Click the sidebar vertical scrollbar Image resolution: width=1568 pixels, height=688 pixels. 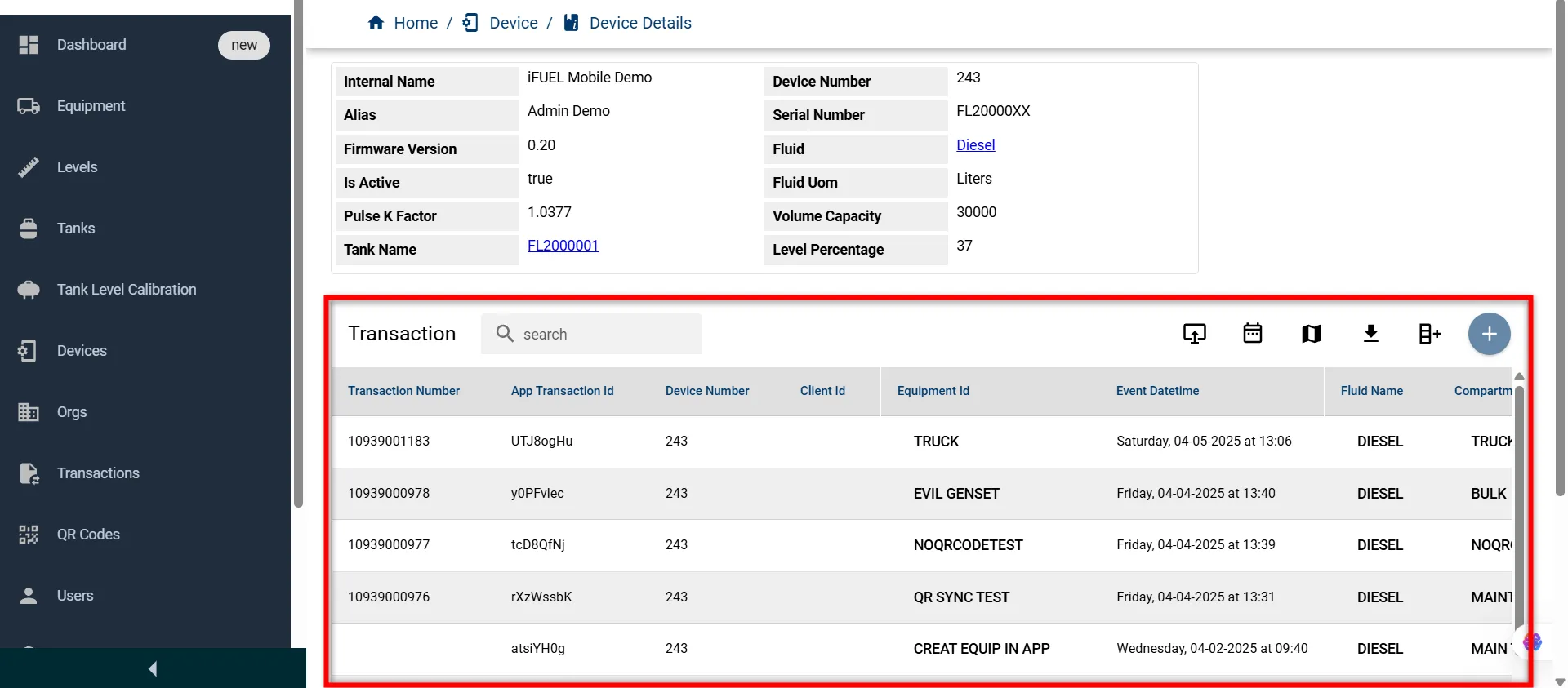pos(298,253)
